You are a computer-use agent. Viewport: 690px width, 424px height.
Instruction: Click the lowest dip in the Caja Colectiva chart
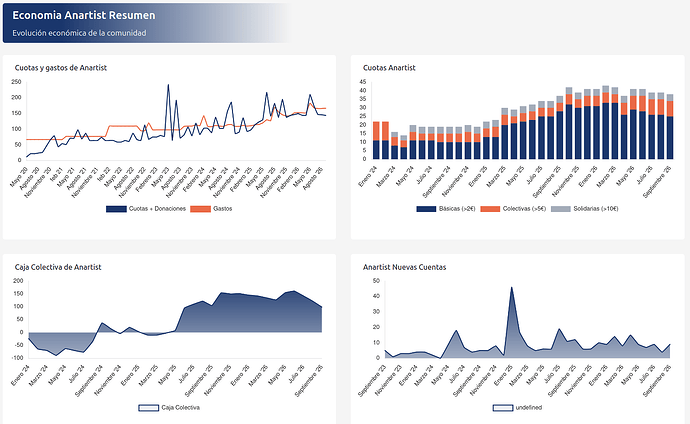(56, 355)
